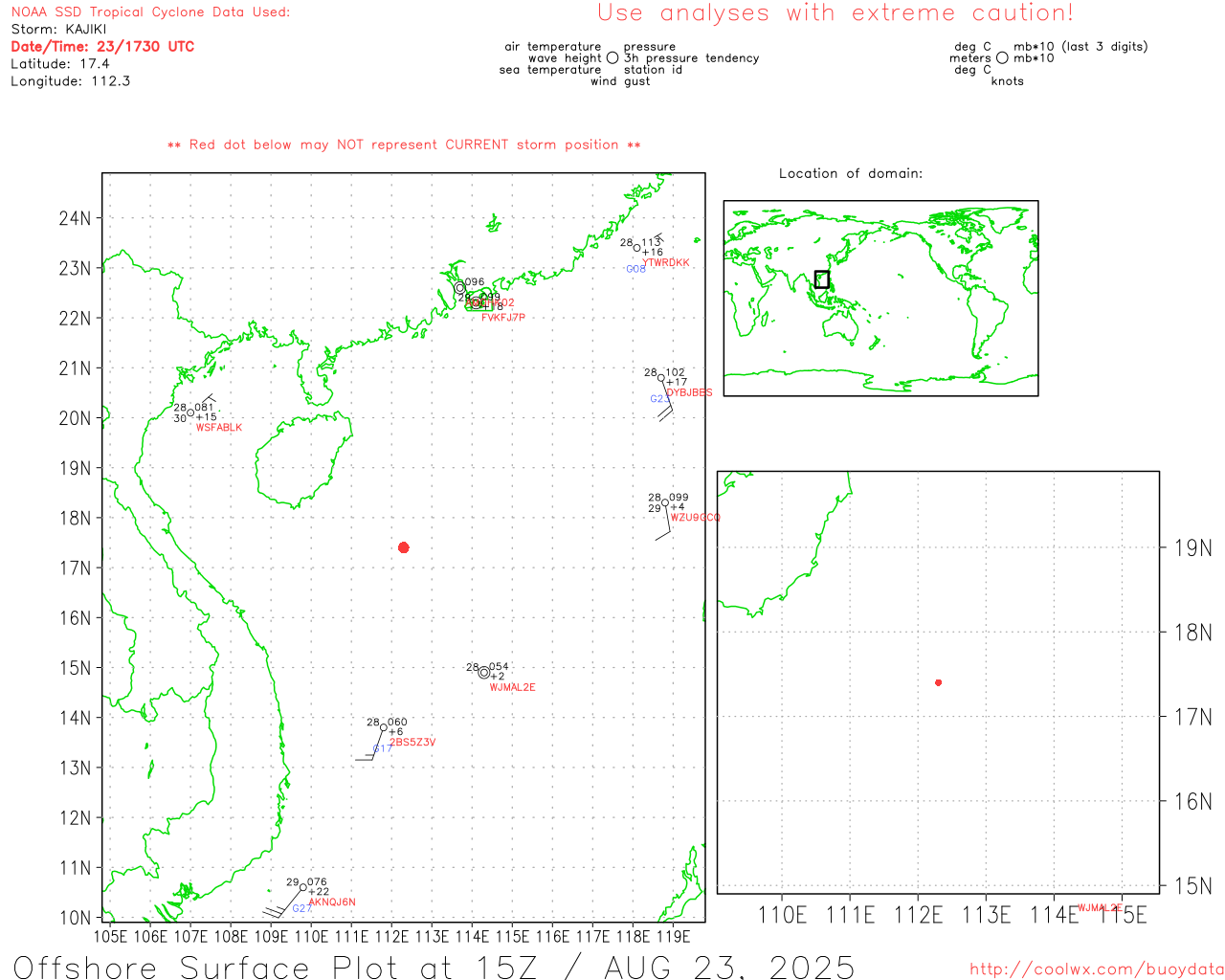Click the red storm dot on the zoomed inset map
The height and width of the screenshot is (980, 1225).
[x=938, y=682]
